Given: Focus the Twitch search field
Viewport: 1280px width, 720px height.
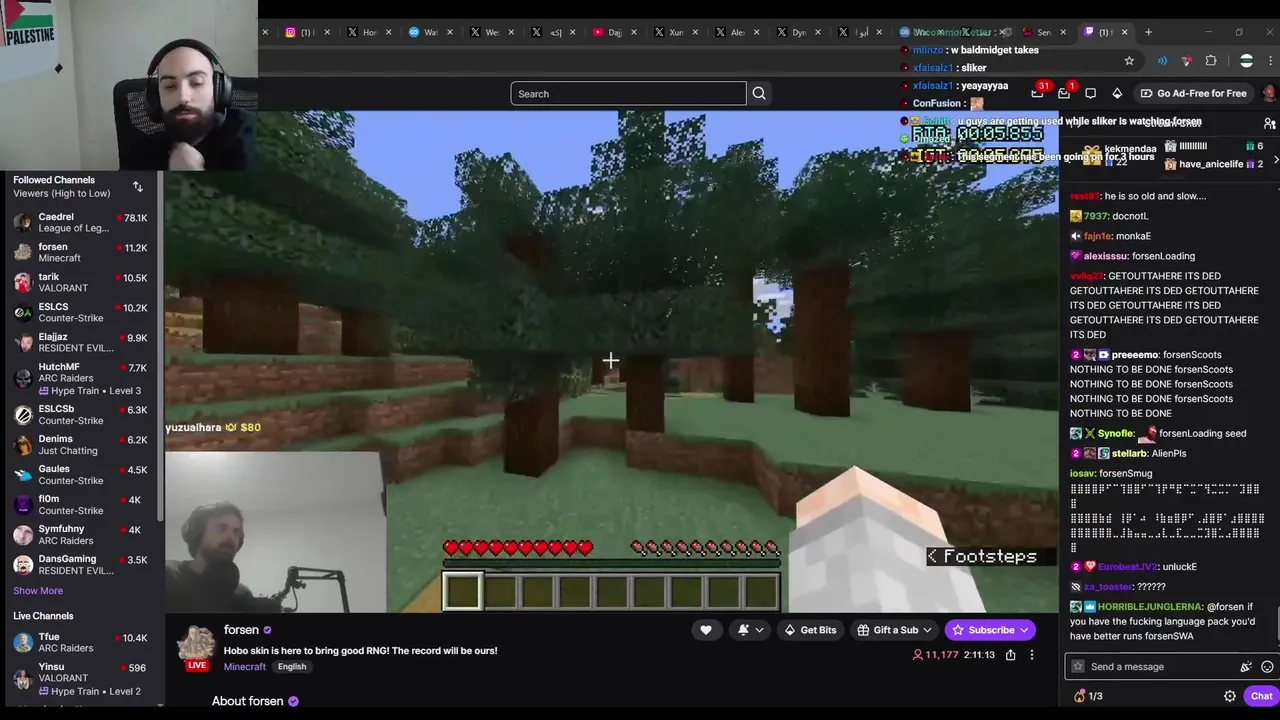Looking at the screenshot, I should pyautogui.click(x=628, y=94).
